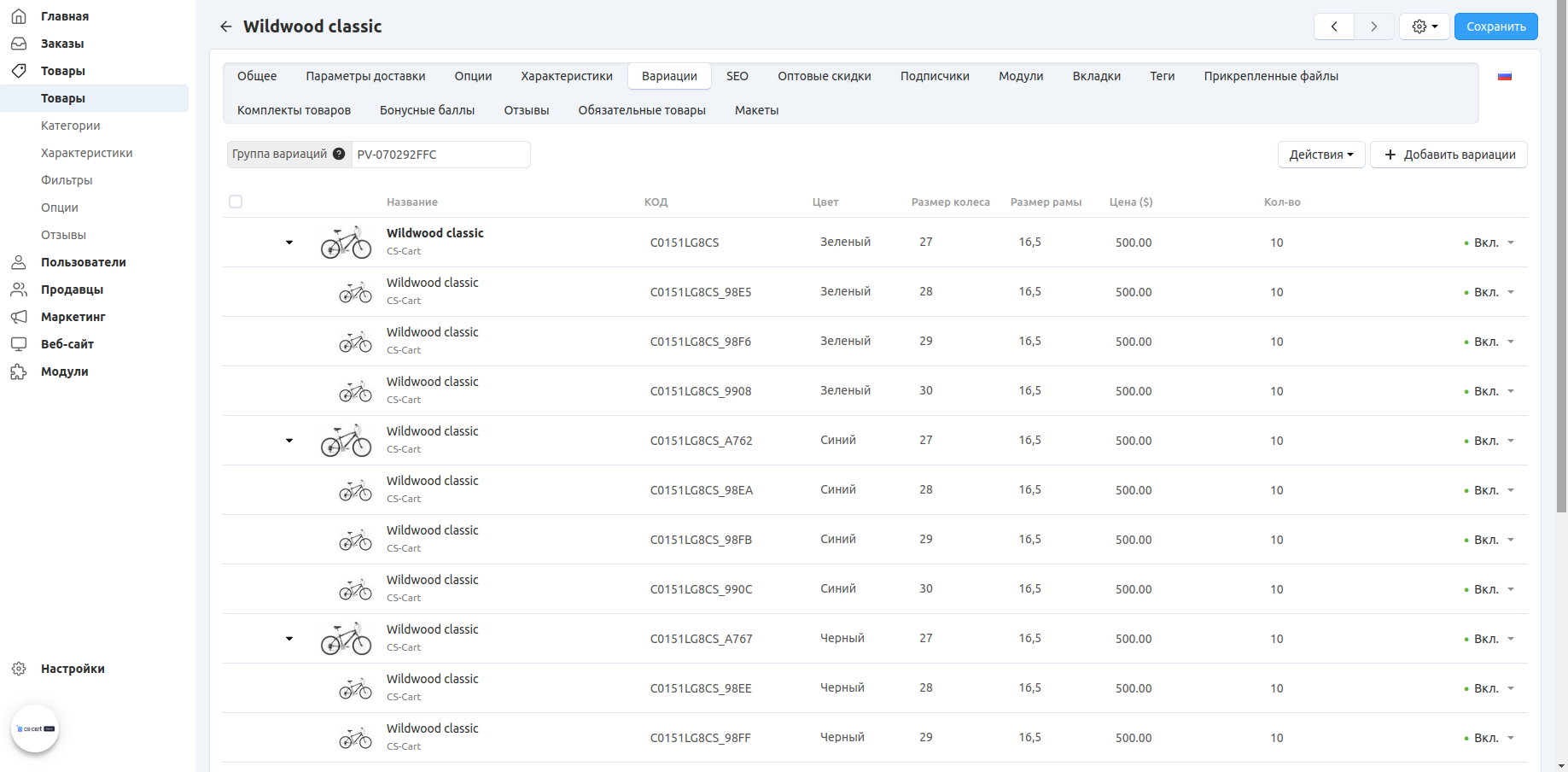This screenshot has width=1568, height=772.
Task: Click the Russian flag language icon
Action: click(x=1504, y=77)
